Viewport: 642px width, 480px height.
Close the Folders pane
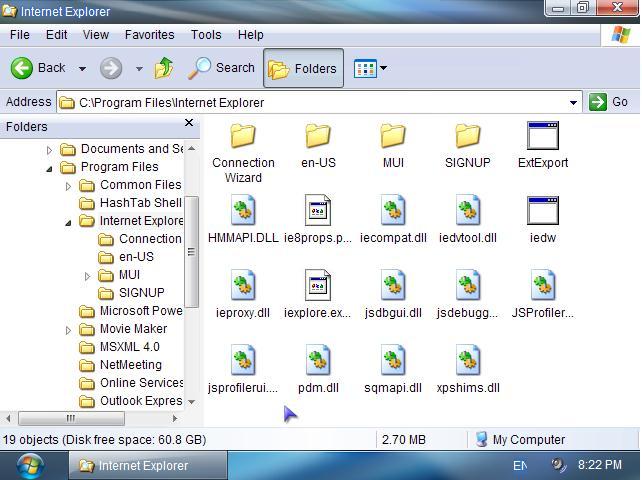[189, 123]
